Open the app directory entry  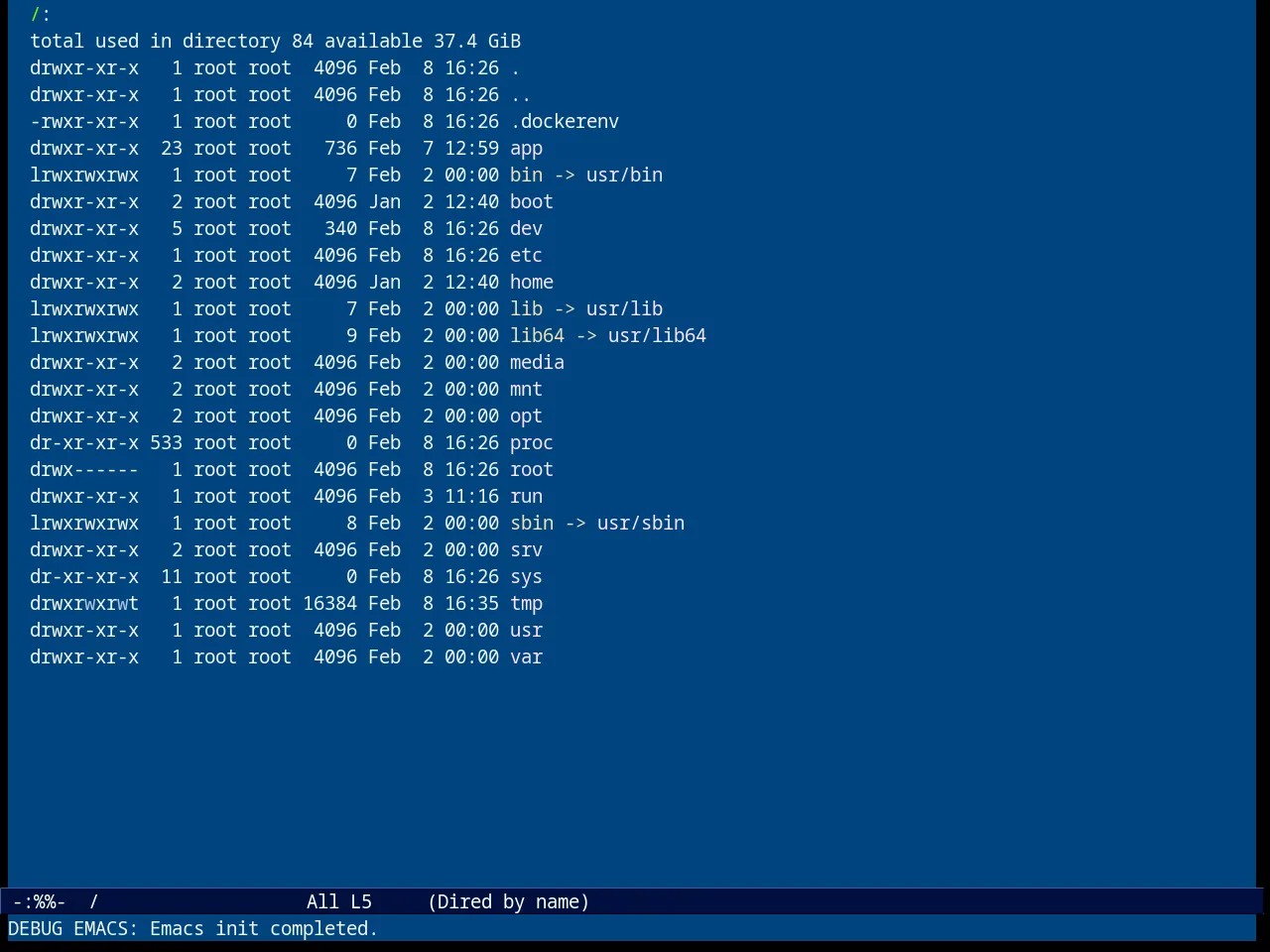tap(526, 149)
